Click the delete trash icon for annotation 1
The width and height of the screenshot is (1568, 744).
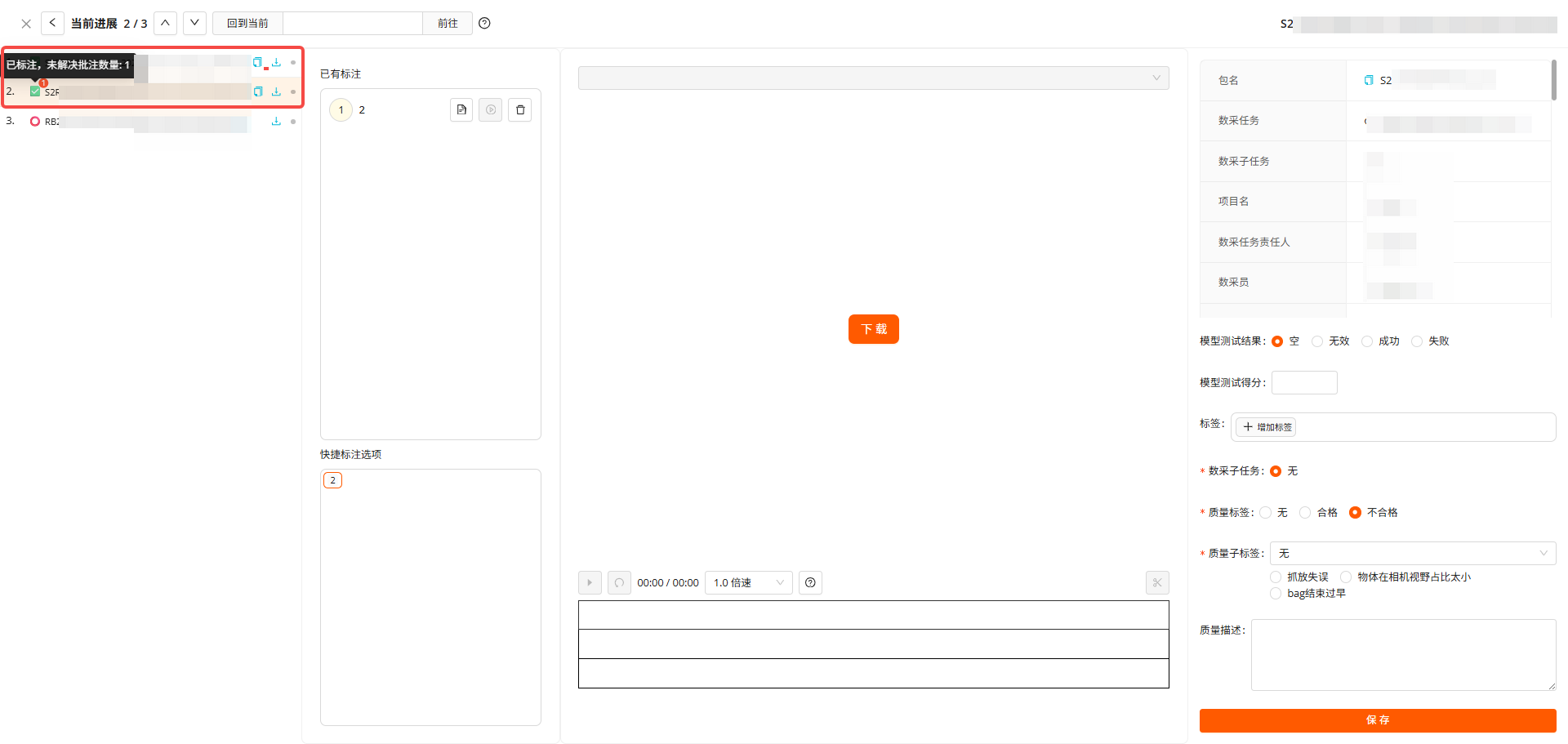click(520, 110)
